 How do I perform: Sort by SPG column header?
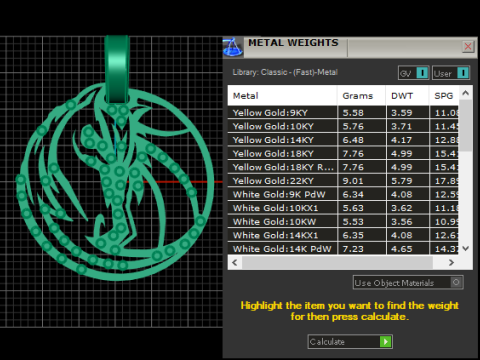[444, 96]
